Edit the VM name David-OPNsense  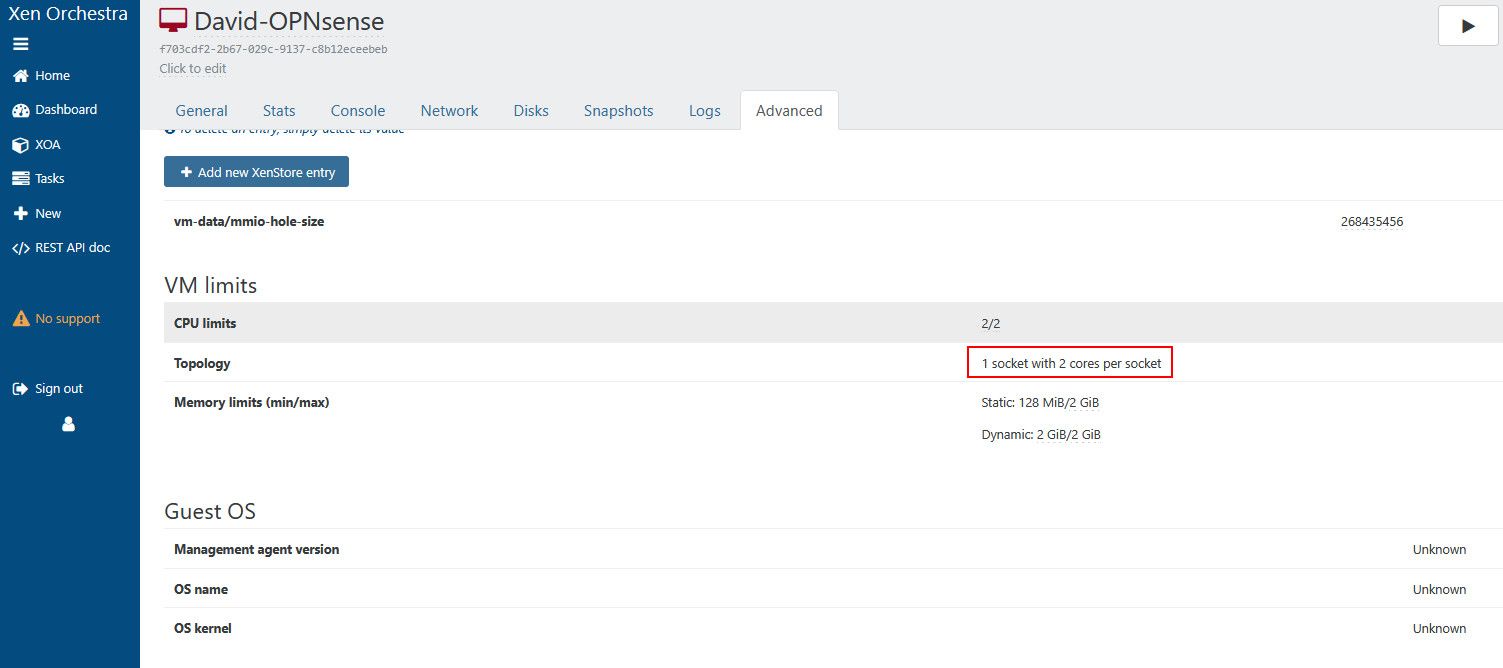click(289, 21)
